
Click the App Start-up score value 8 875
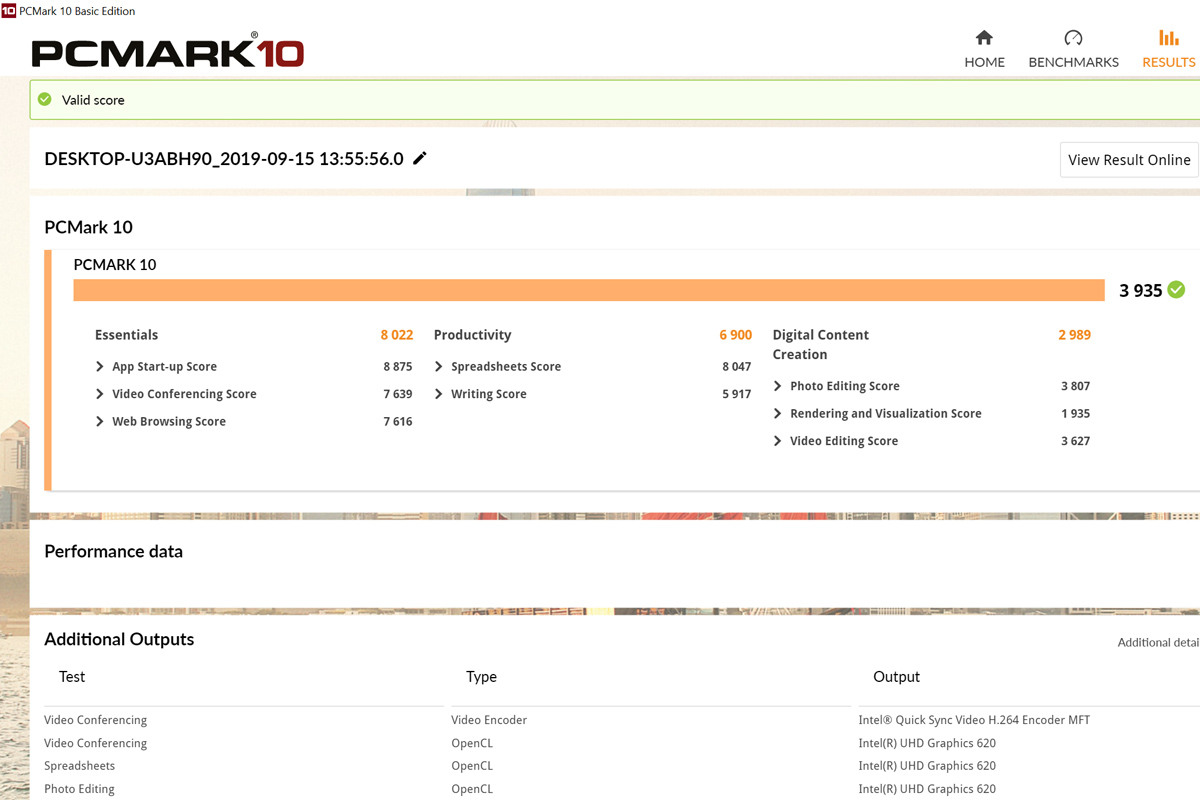(398, 367)
